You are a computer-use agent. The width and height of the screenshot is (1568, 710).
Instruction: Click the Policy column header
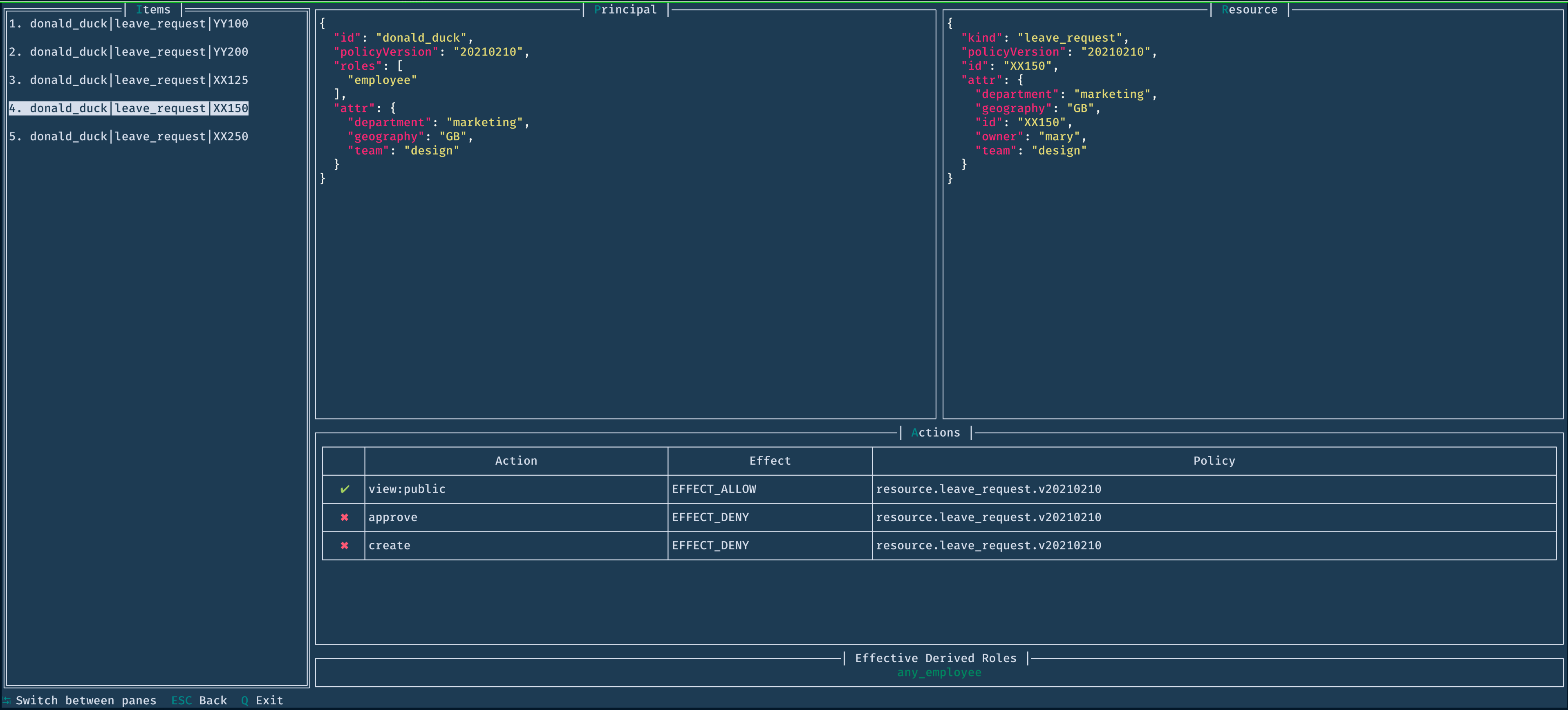pos(1214,461)
